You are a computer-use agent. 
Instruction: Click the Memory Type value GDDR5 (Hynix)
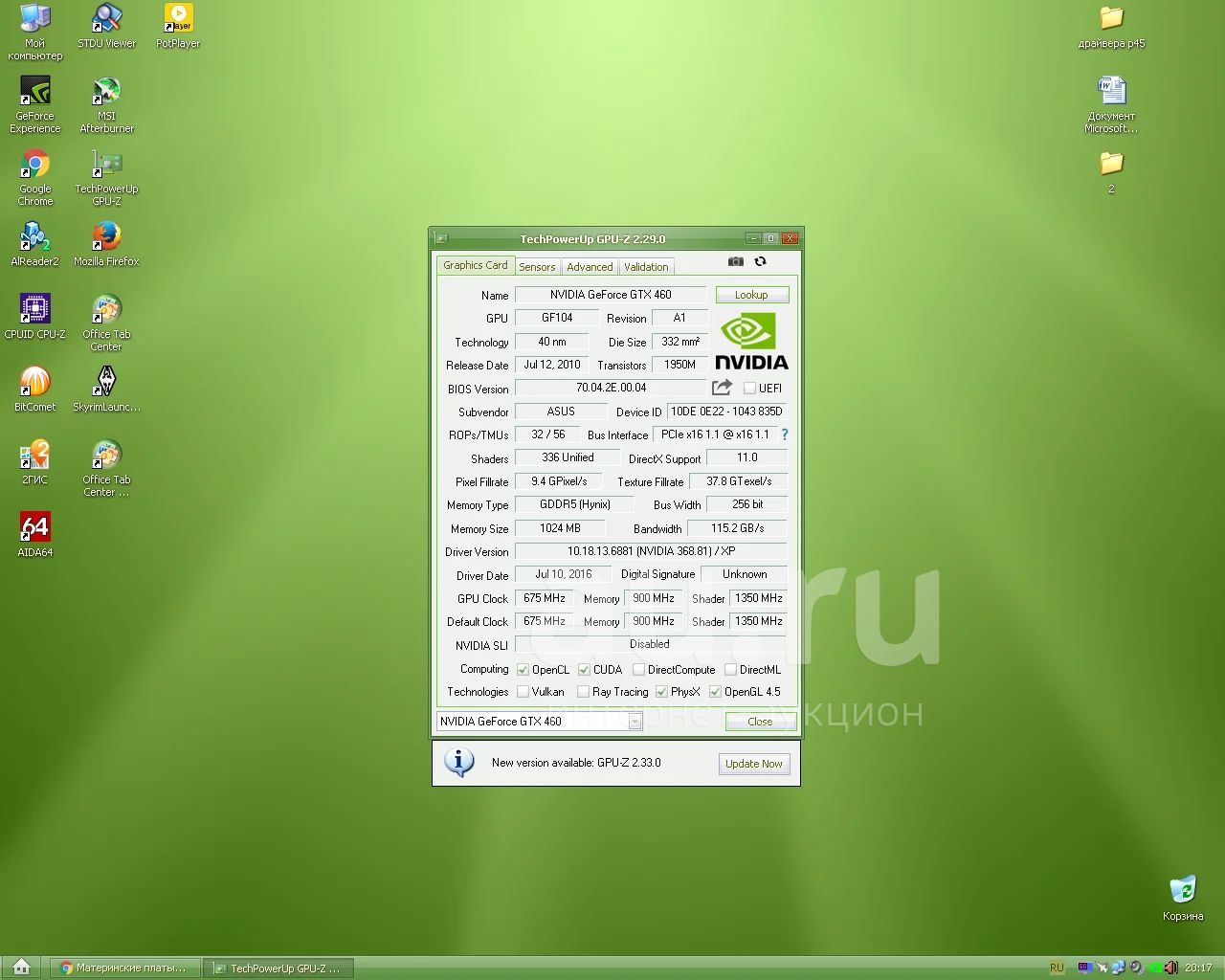(574, 504)
